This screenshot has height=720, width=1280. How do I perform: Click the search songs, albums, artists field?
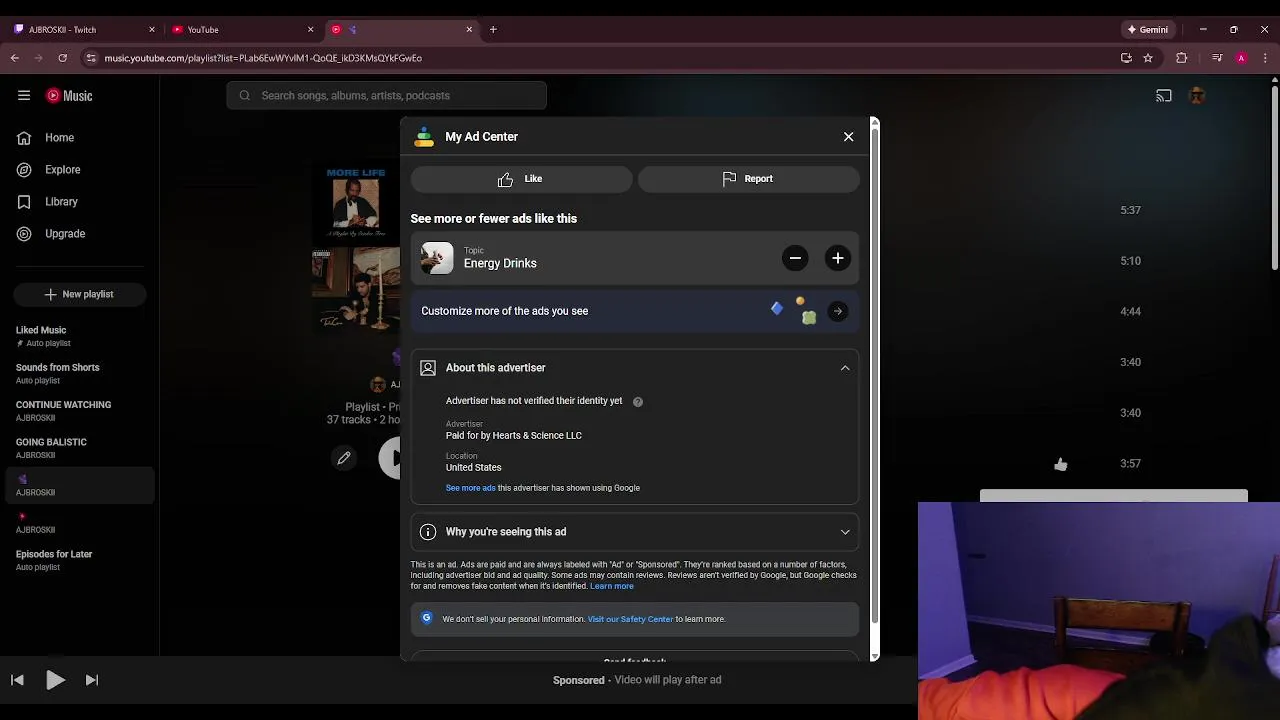tap(386, 96)
